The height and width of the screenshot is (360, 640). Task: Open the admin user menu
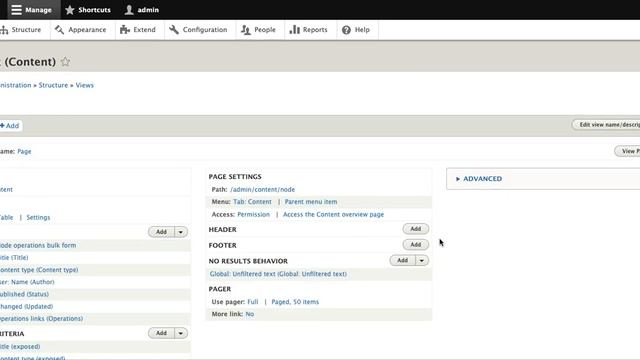pyautogui.click(x=142, y=10)
